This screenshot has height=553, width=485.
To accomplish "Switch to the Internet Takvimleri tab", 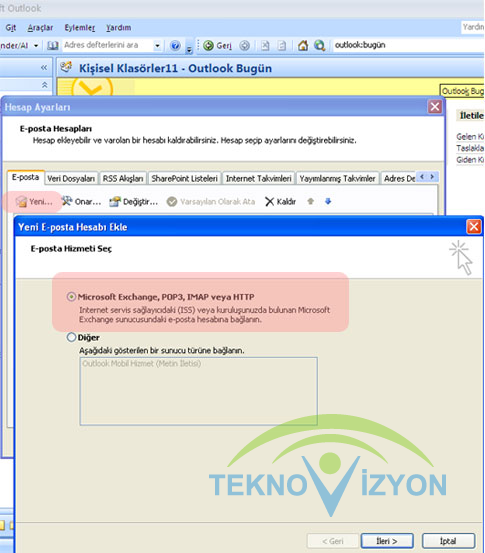I will 259,178.
